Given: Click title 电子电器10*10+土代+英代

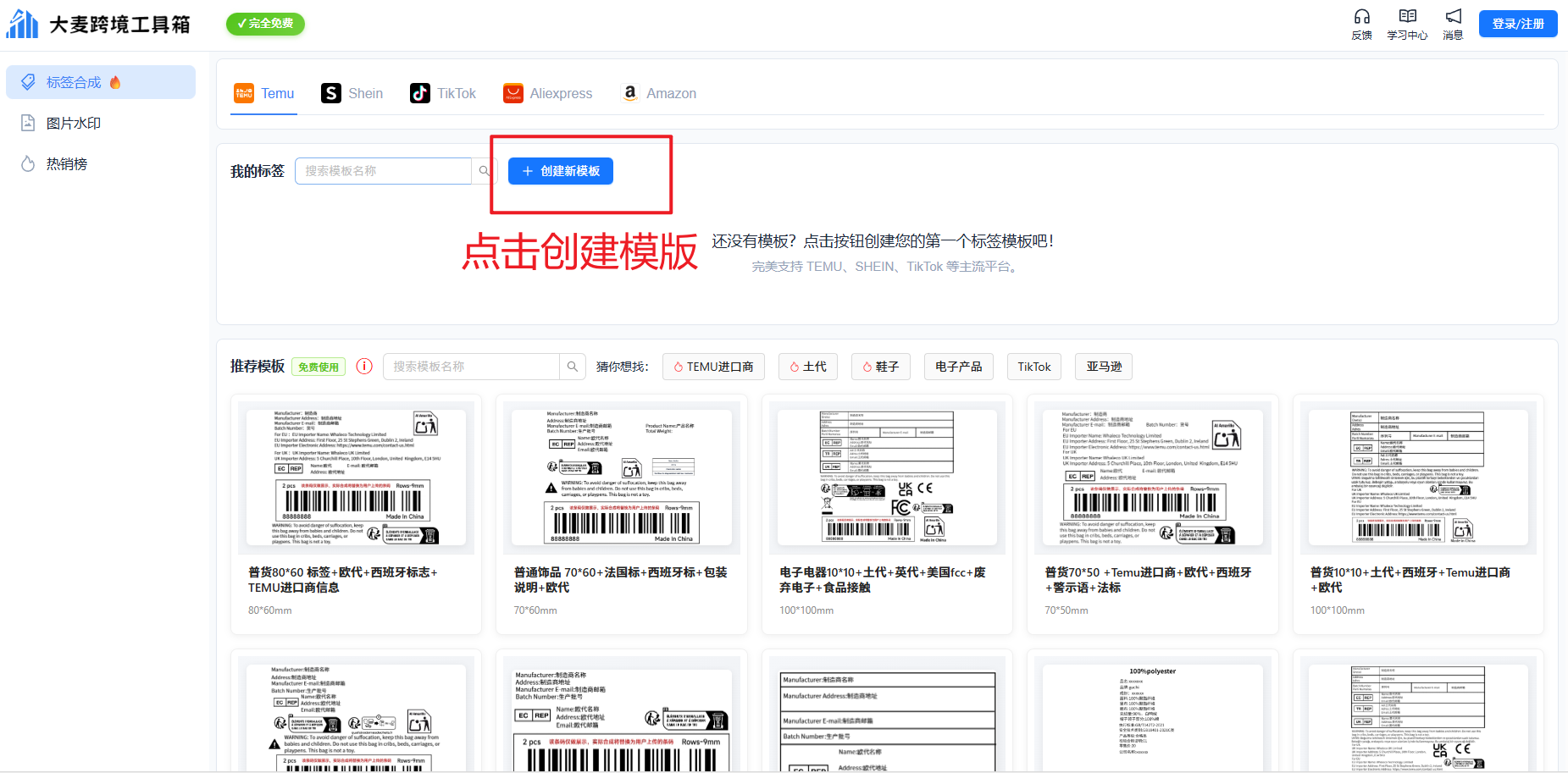Looking at the screenshot, I should pyautogui.click(x=883, y=580).
